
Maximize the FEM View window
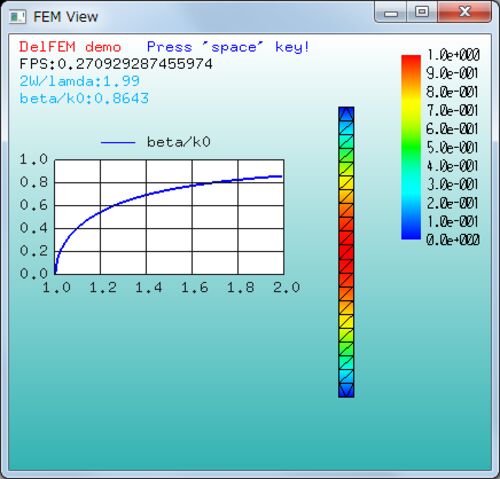coord(422,12)
